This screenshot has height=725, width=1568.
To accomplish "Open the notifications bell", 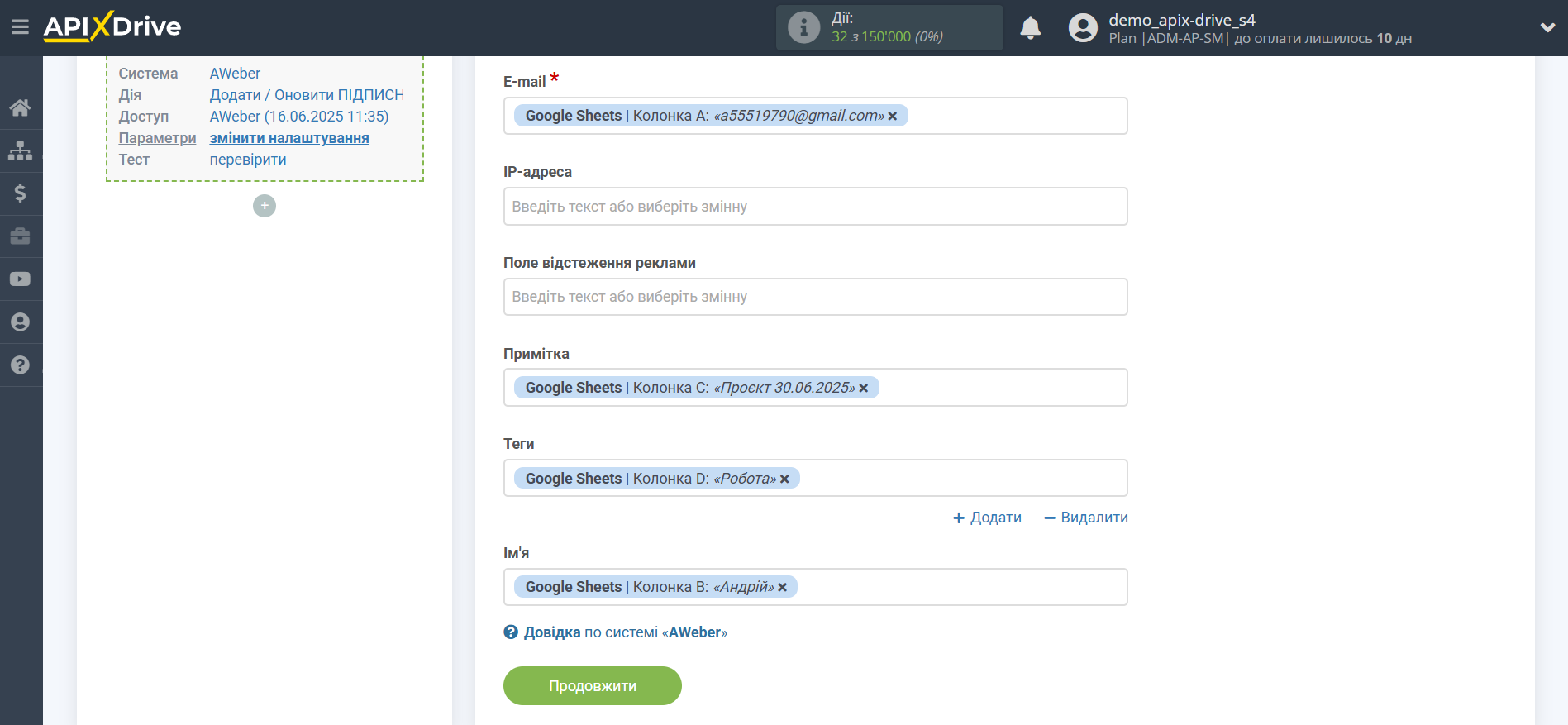I will click(x=1030, y=28).
